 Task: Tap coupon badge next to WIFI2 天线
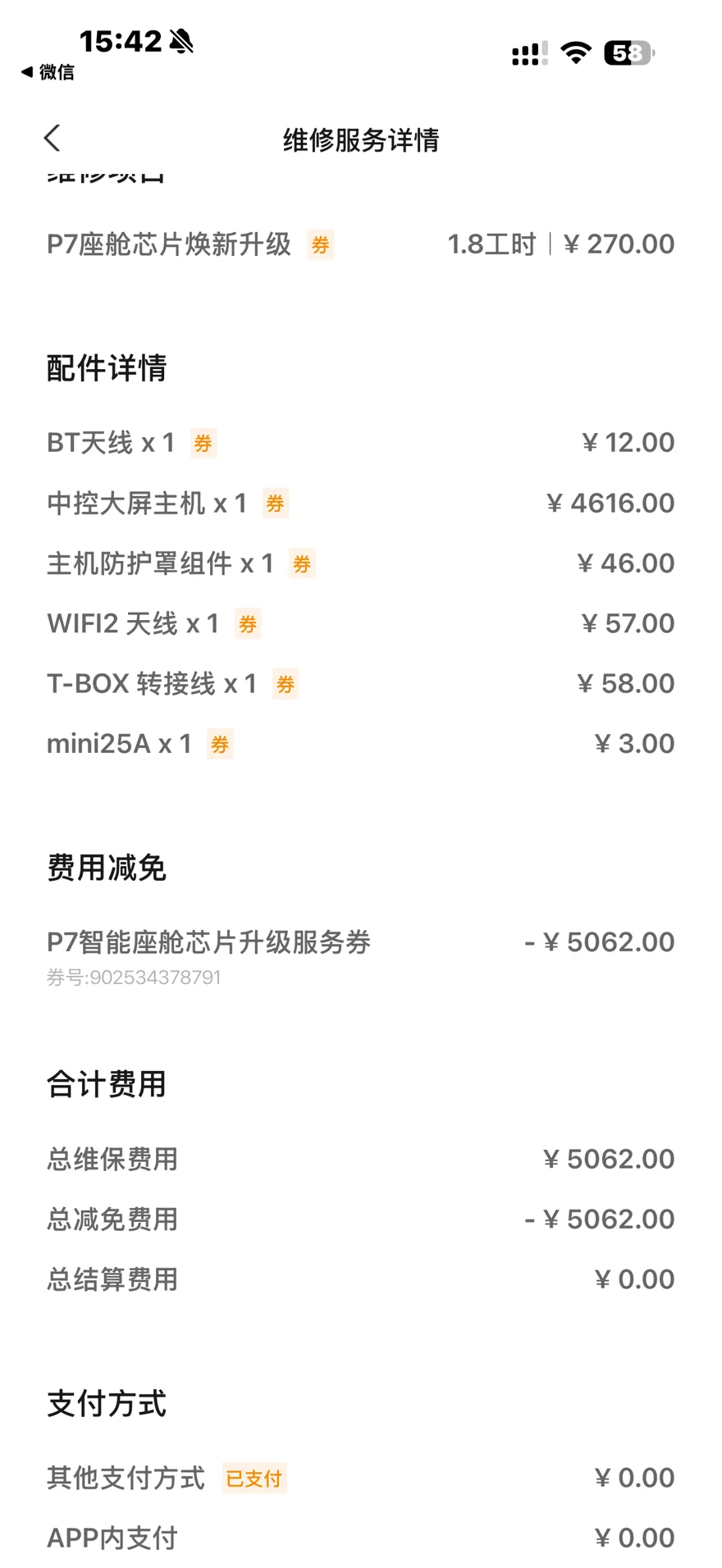[x=248, y=624]
